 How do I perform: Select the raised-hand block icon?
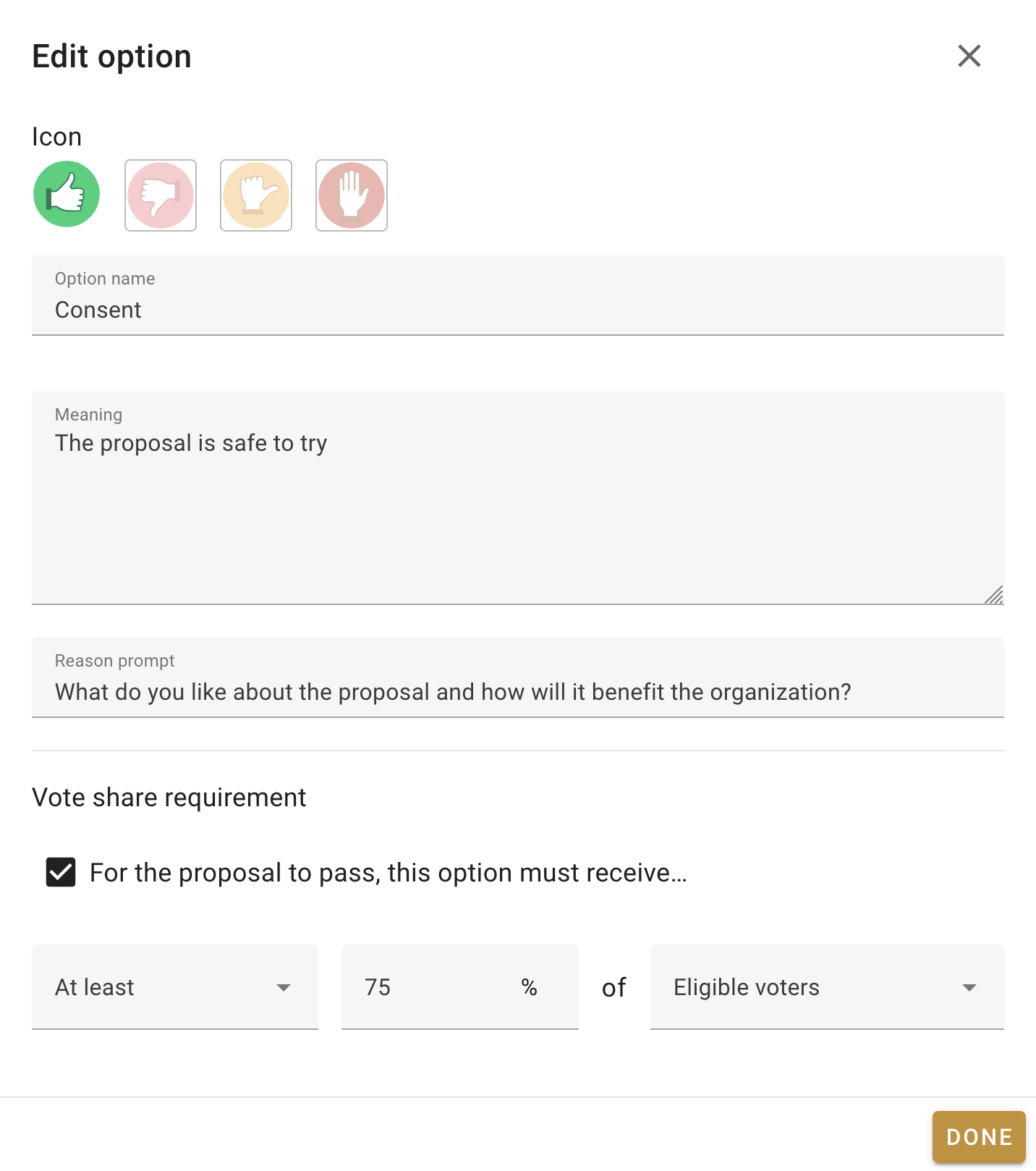(352, 195)
